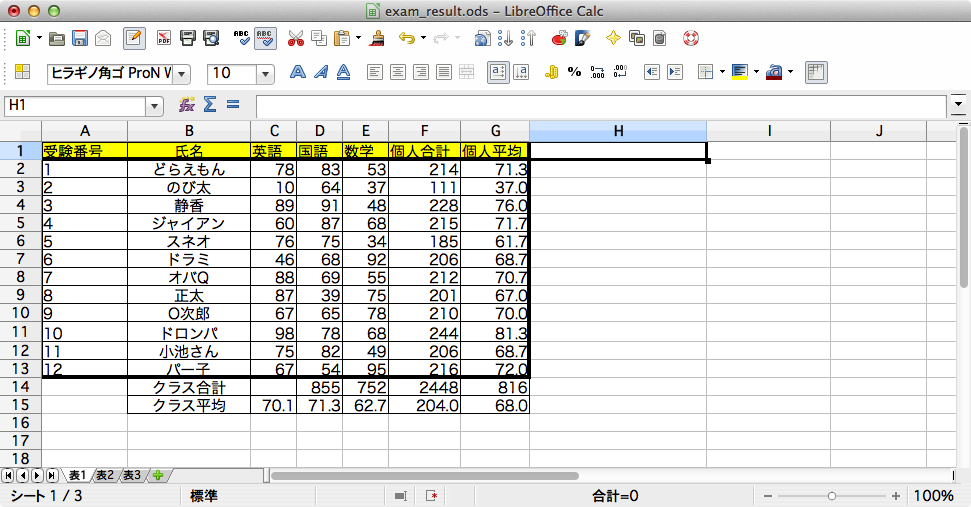Switch to sheet tab 表3
Viewport: 971px width, 507px height.
132,475
